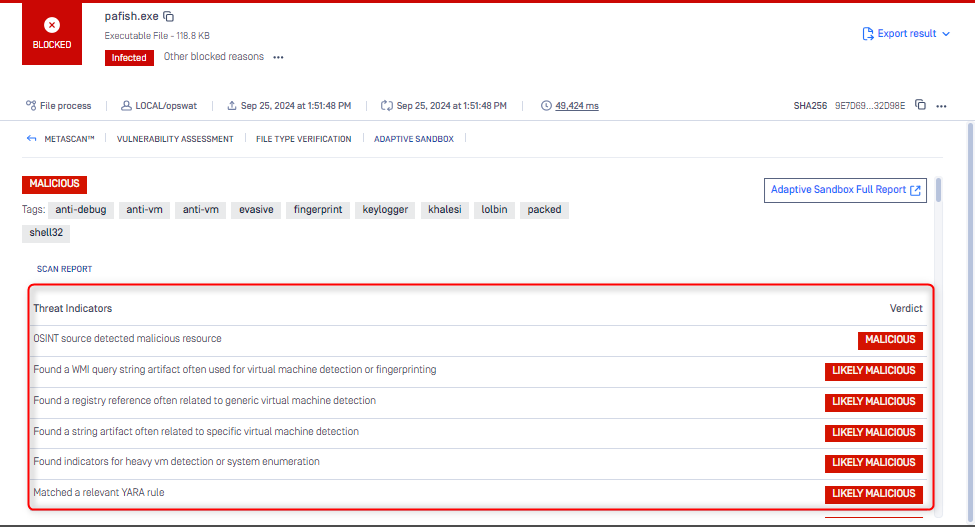The width and height of the screenshot is (975, 527).
Task: Open the external link icon in Full Report
Action: point(915,190)
